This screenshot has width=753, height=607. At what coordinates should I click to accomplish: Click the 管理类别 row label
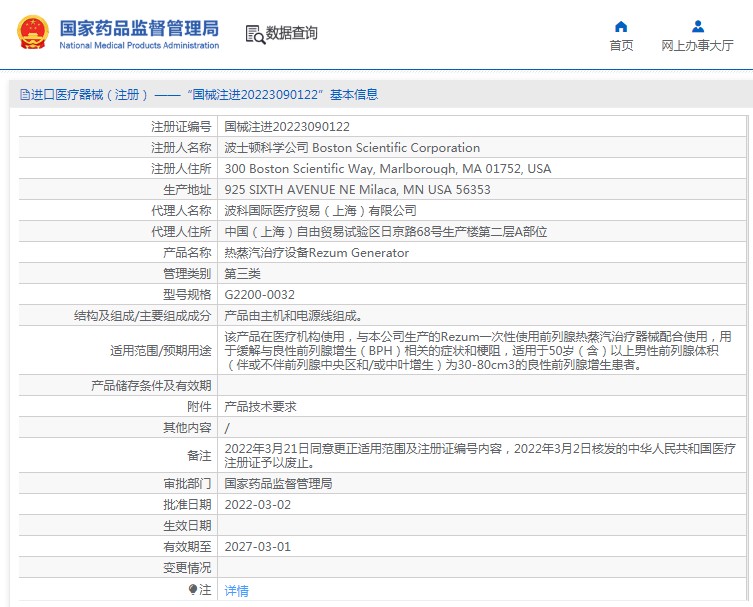point(187,274)
